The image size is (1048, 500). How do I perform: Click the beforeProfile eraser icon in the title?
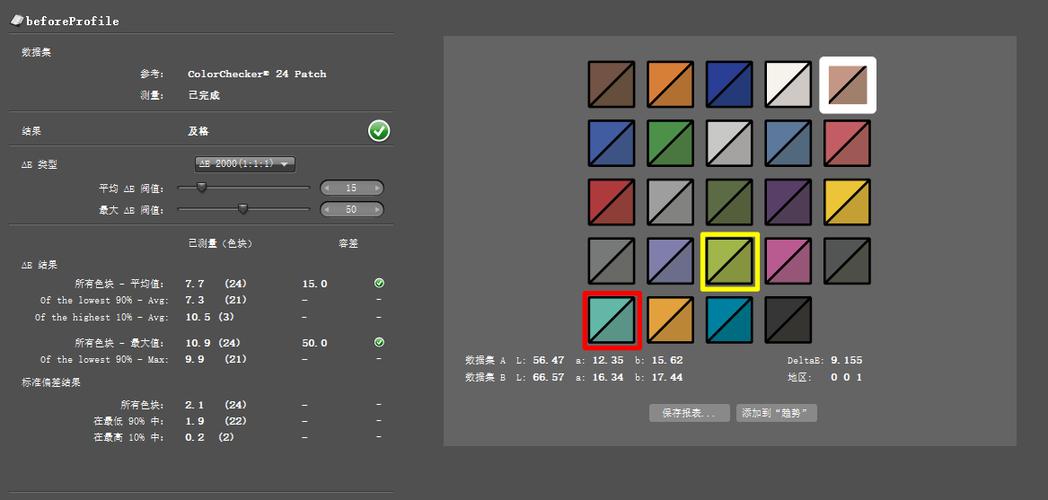pyautogui.click(x=17, y=20)
